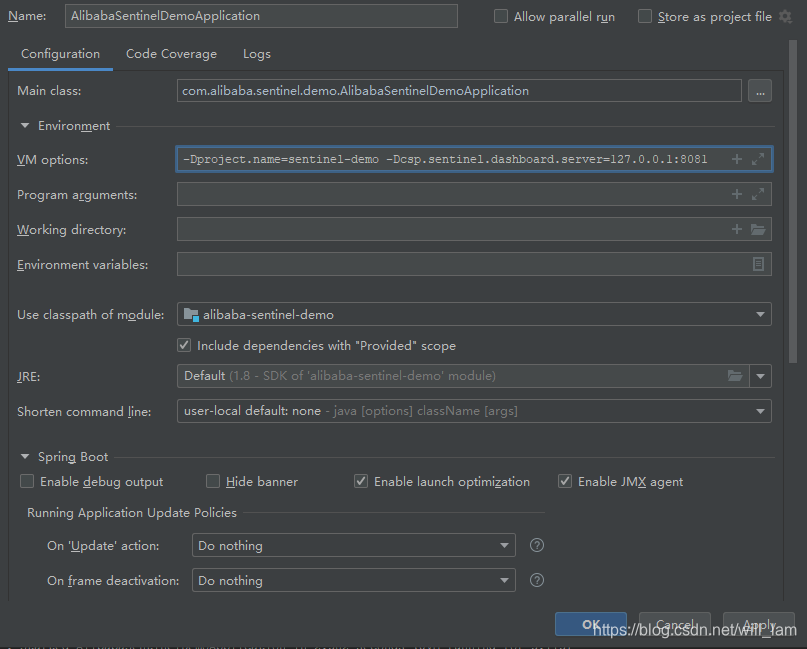Open Shorten command line dropdown
The width and height of the screenshot is (807, 649).
point(474,411)
